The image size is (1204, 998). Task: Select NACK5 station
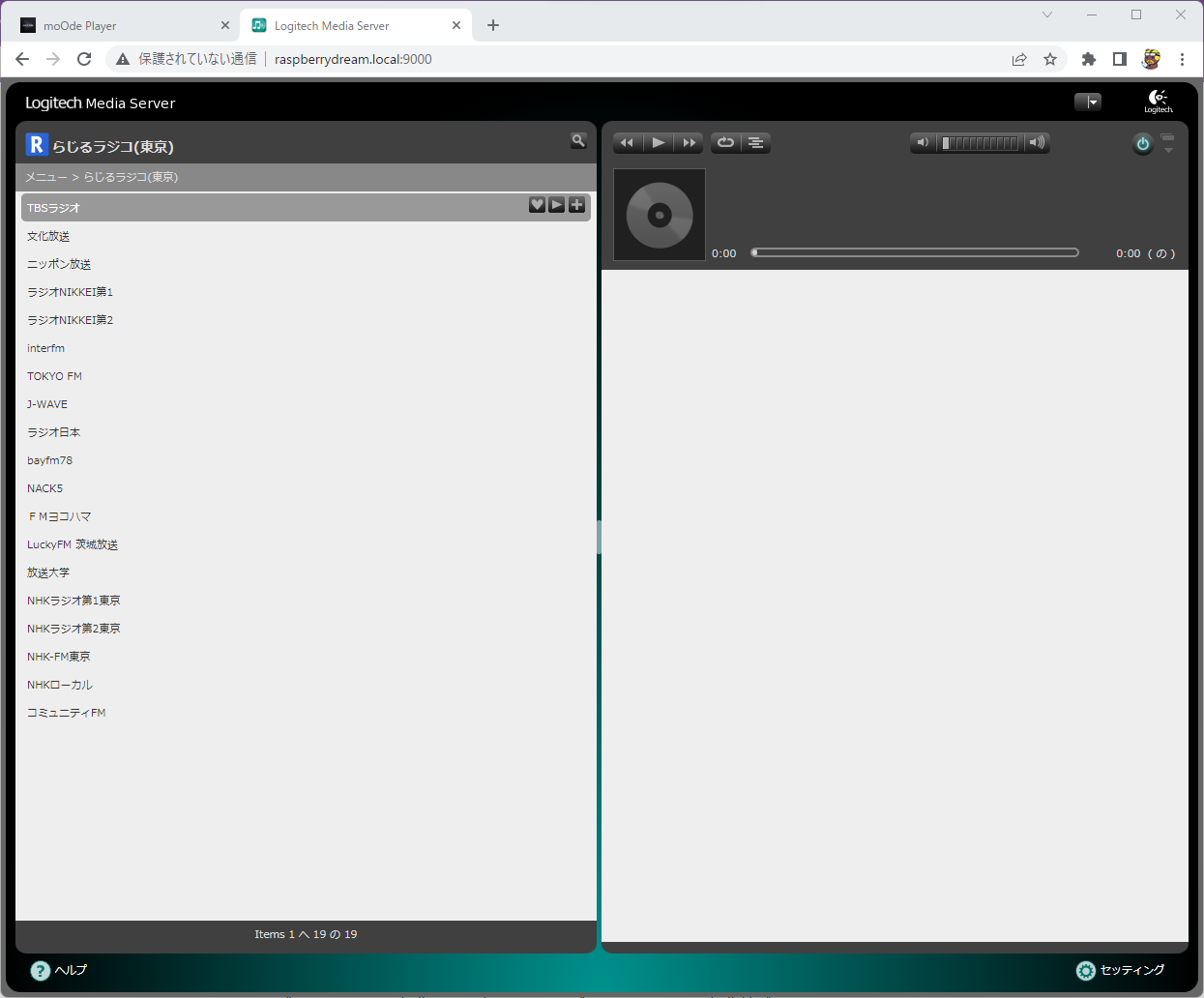306,488
